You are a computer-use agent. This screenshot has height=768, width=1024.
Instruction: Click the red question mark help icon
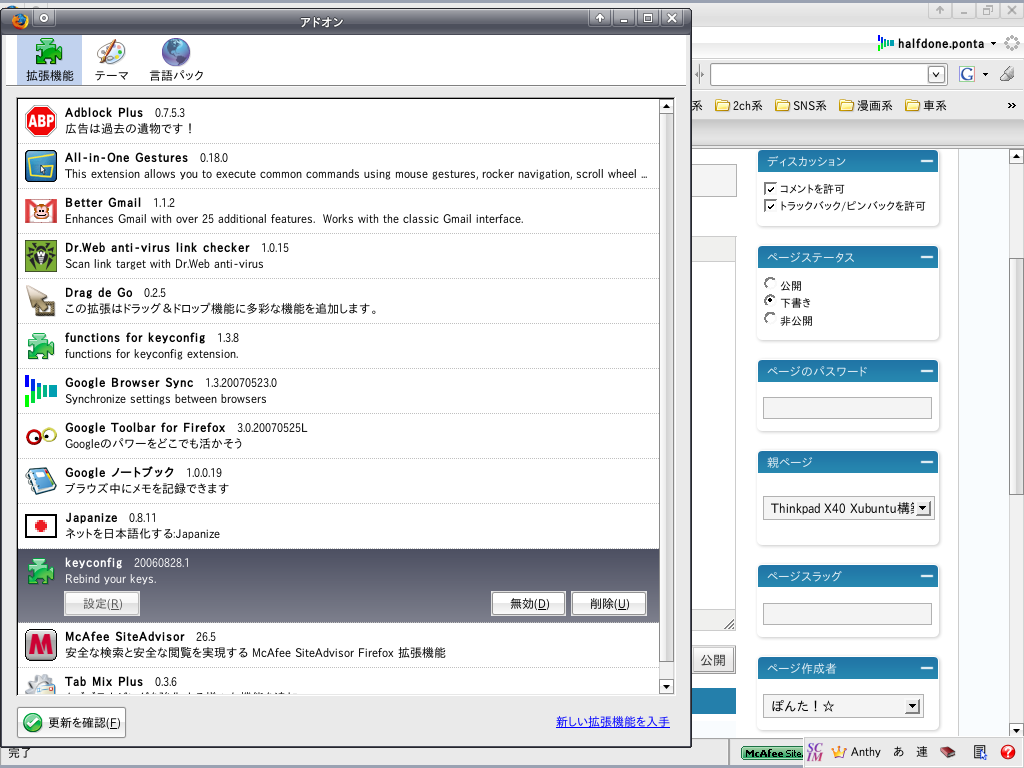click(x=1008, y=752)
